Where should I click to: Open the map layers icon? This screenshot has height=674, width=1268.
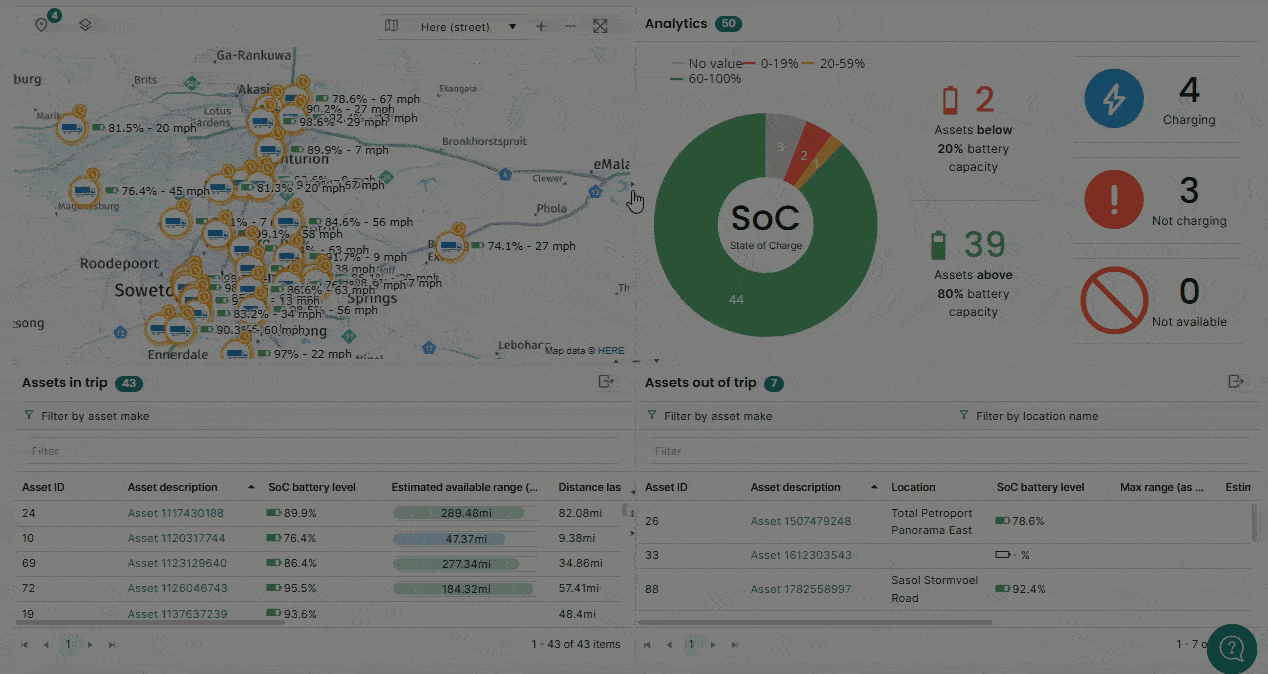[85, 25]
